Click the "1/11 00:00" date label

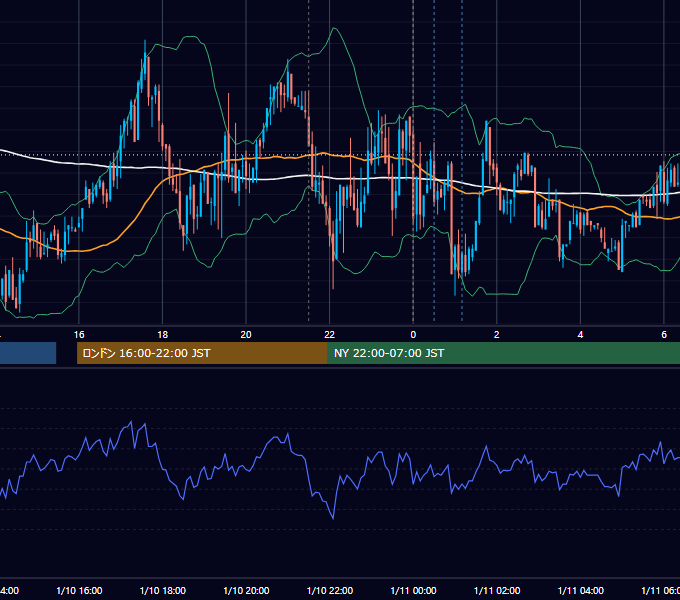point(413,590)
